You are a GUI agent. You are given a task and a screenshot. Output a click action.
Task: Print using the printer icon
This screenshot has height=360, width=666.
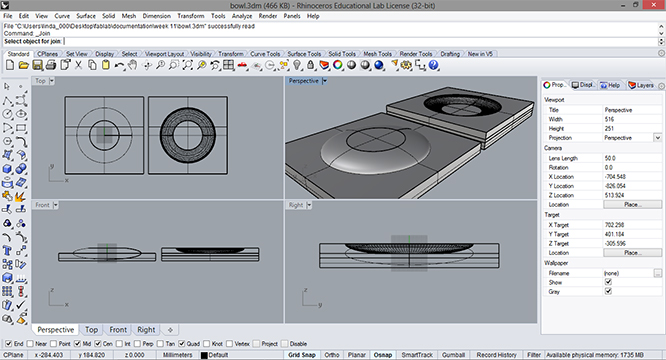click(x=51, y=65)
